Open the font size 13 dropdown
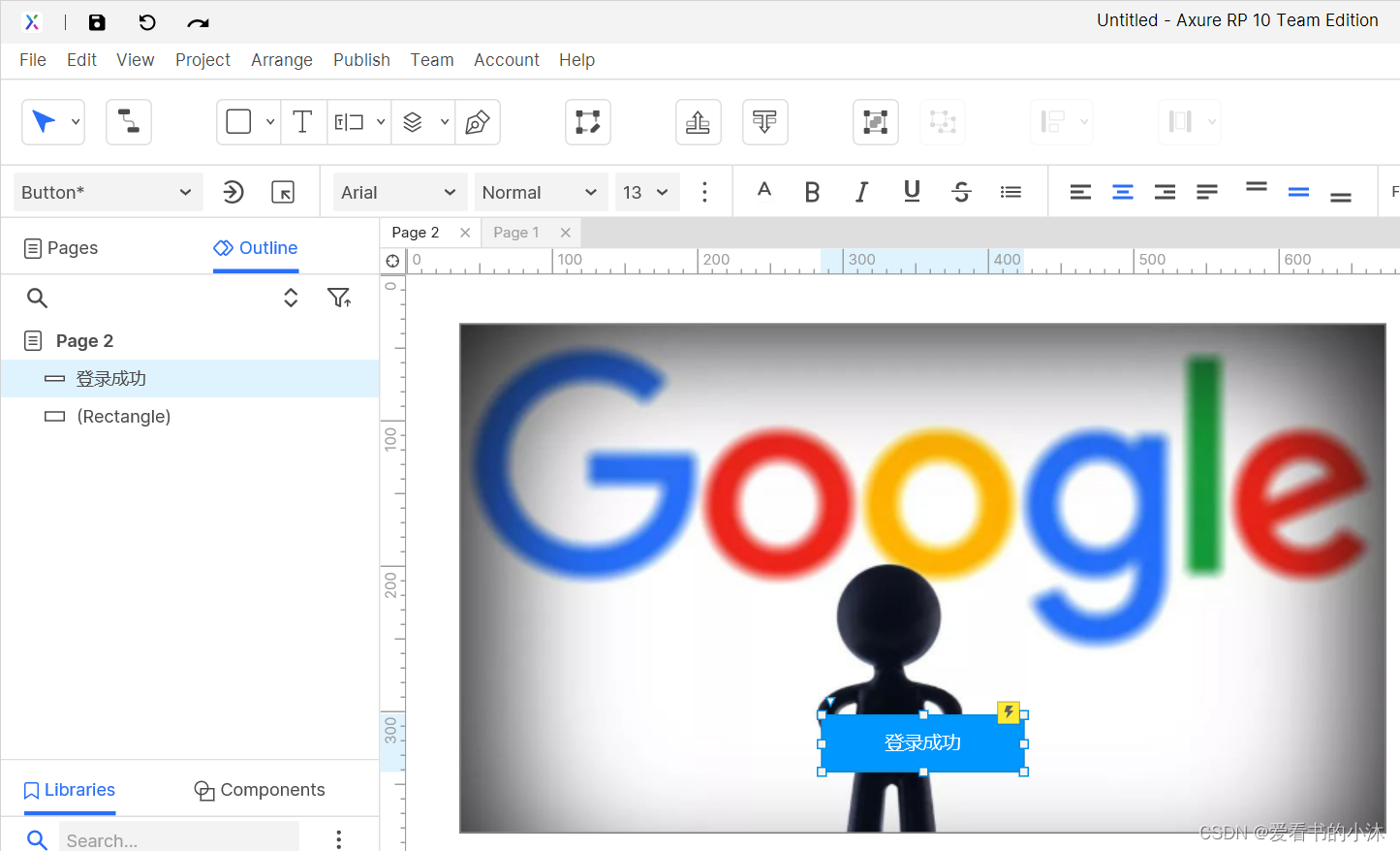The height and width of the screenshot is (851, 1400). click(647, 192)
